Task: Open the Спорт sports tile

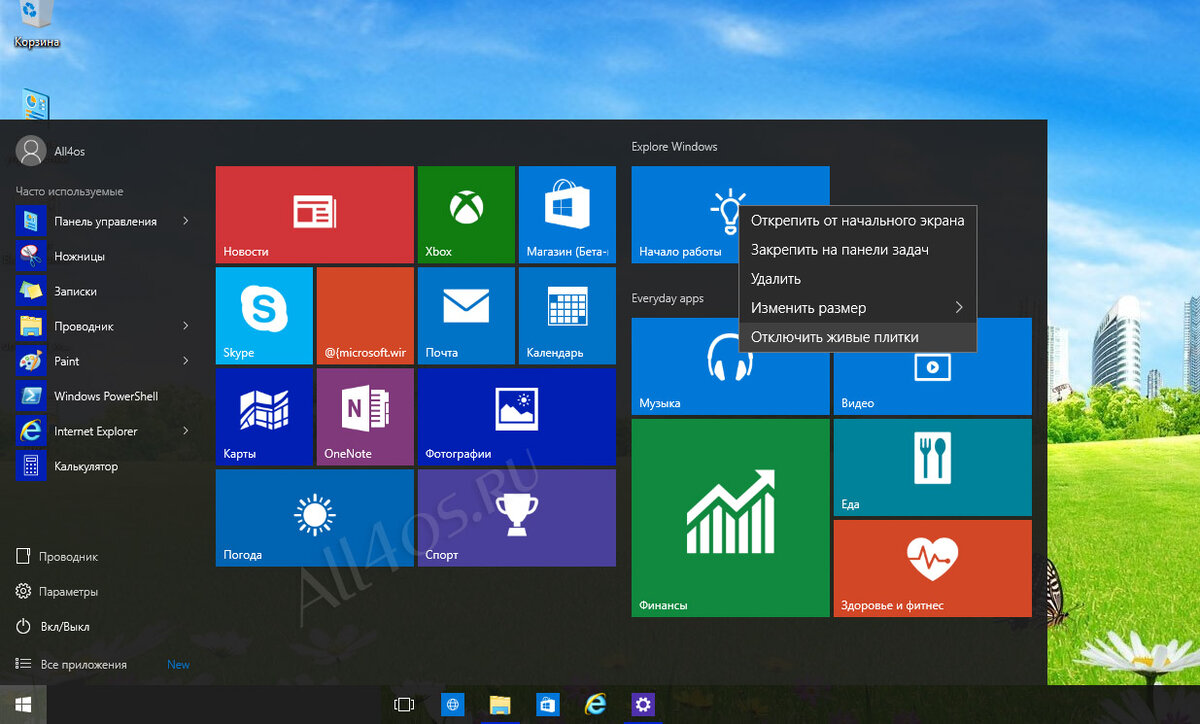Action: [516, 517]
